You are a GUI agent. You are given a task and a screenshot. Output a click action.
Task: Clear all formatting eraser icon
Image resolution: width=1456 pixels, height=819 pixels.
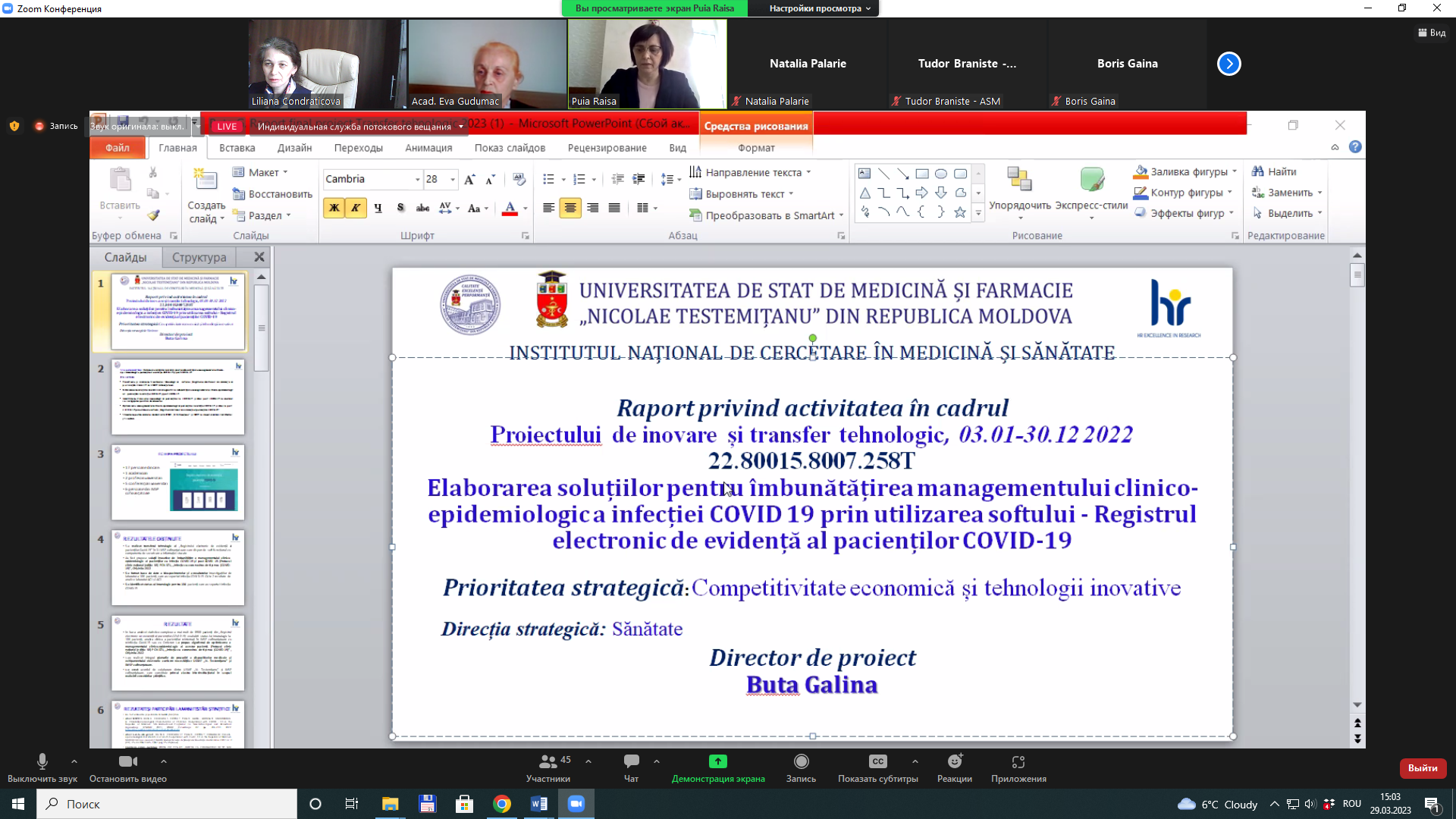point(519,180)
